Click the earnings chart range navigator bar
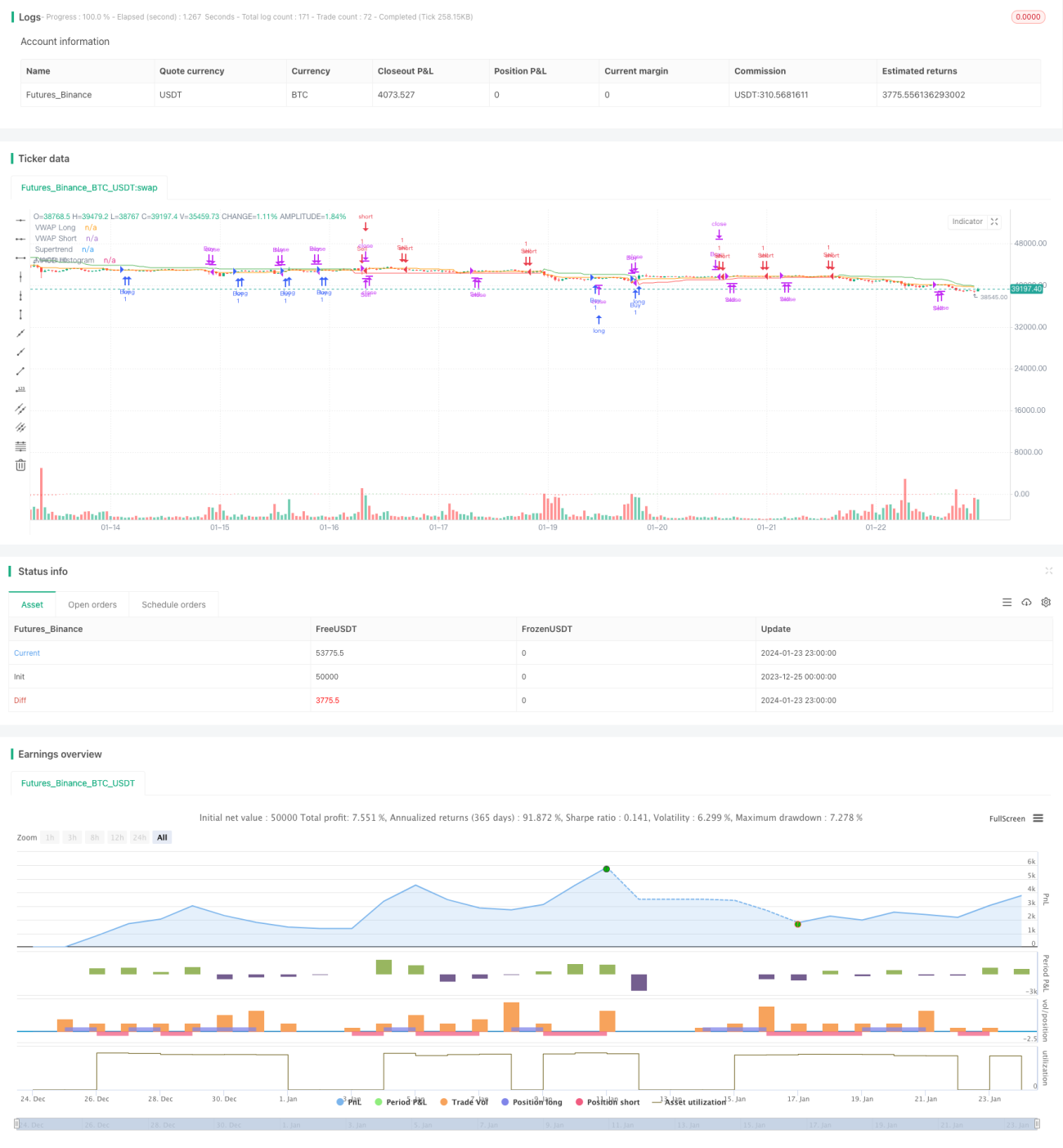The height and width of the screenshot is (1148, 1063). (527, 1124)
